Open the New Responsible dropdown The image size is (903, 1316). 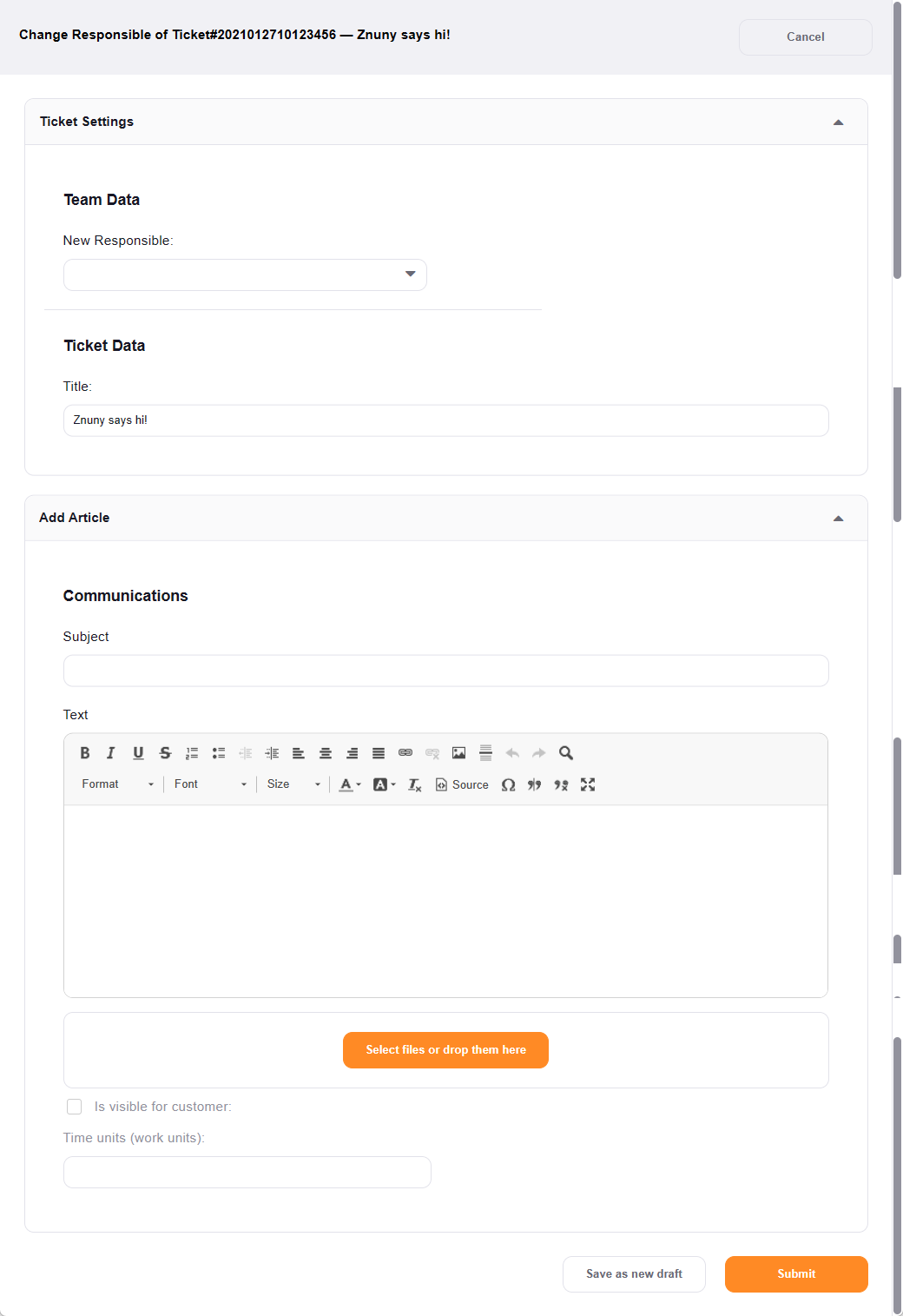(245, 274)
